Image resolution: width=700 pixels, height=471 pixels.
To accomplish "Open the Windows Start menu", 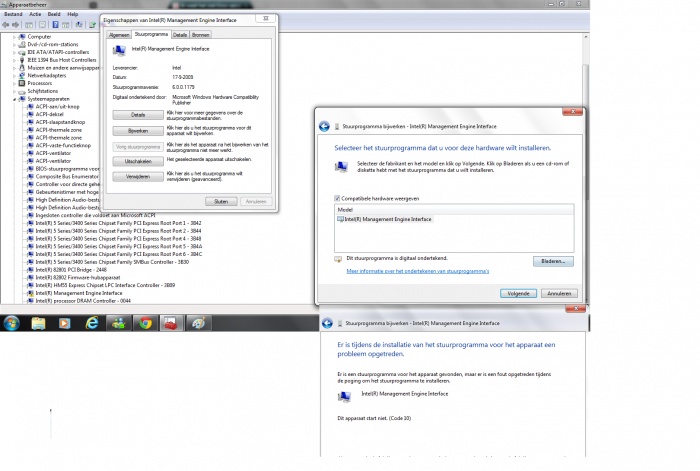I will coord(12,323).
